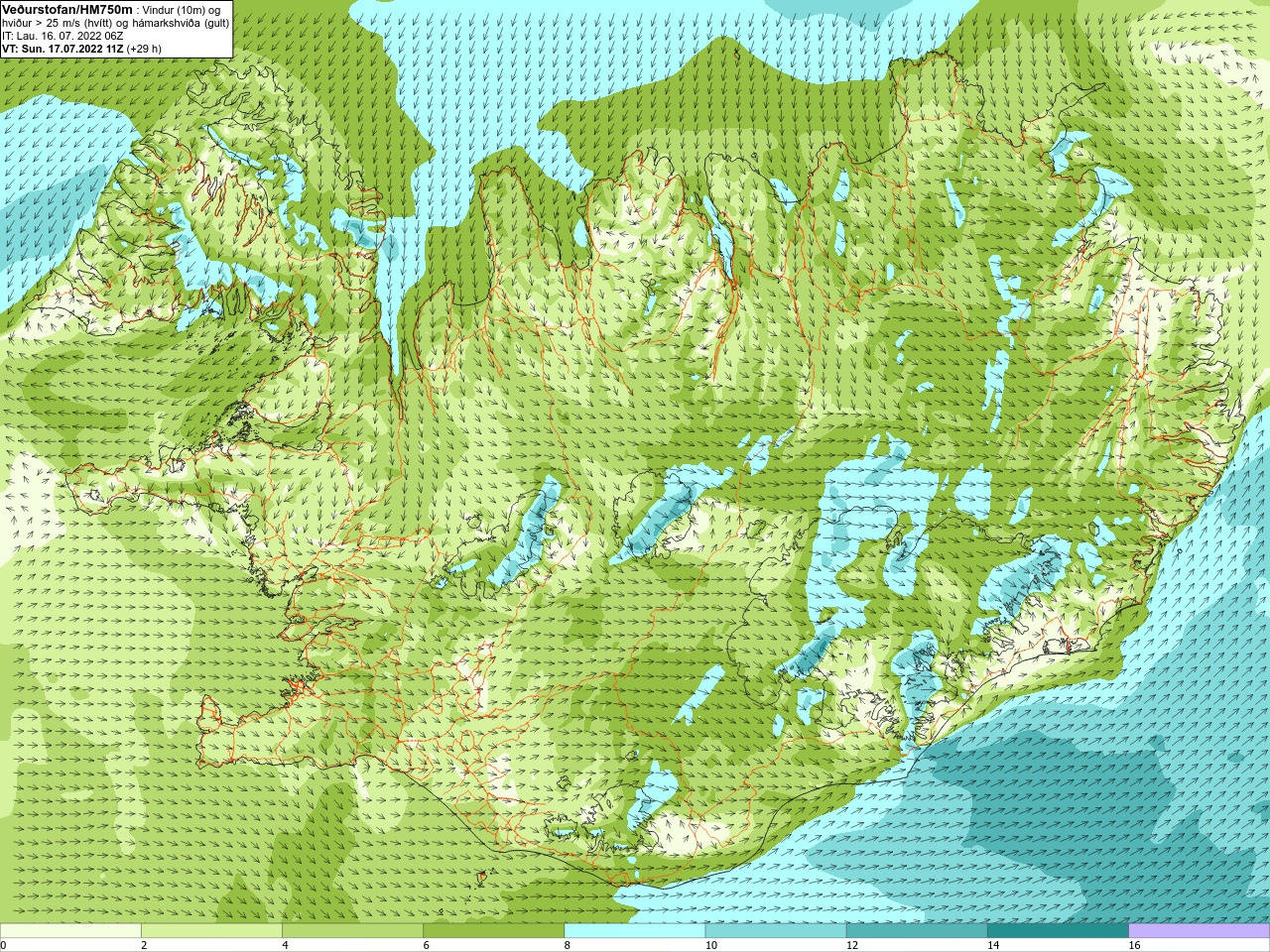1270x952 pixels.
Task: Click the medium green 4–6 m/s scale swatch
Action: tap(353, 931)
